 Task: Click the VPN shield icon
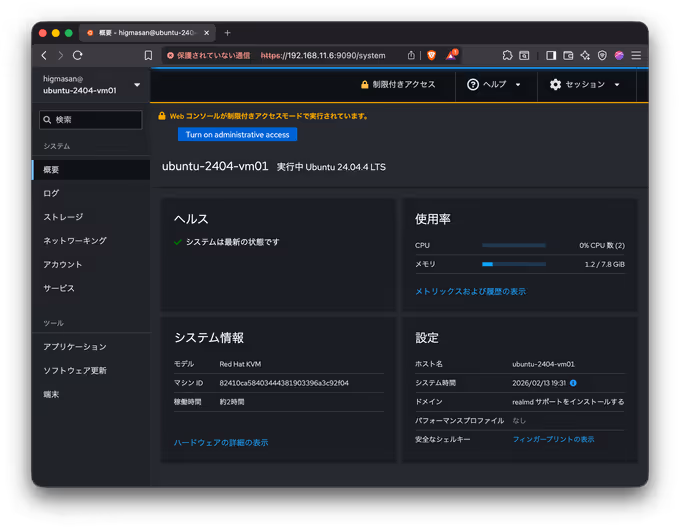[x=602, y=56]
